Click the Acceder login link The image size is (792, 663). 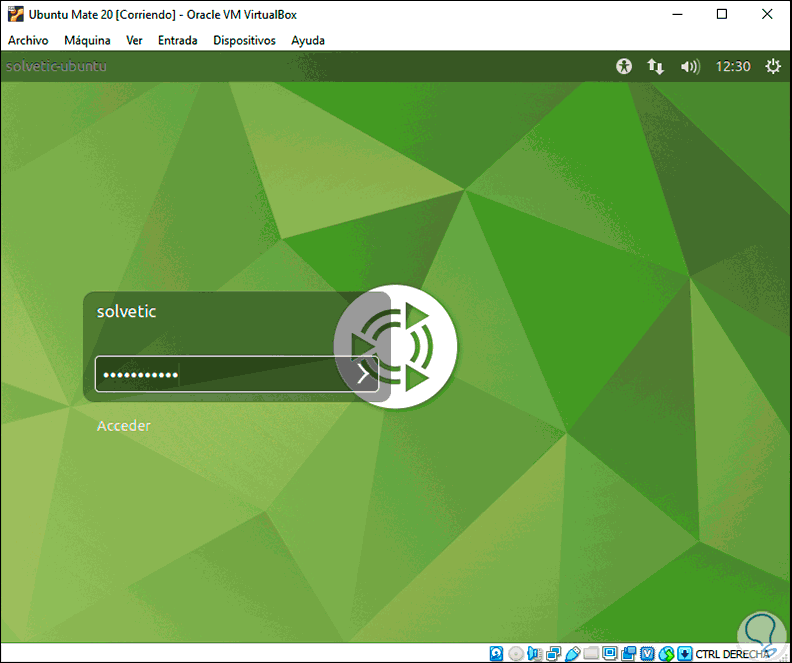(x=124, y=426)
